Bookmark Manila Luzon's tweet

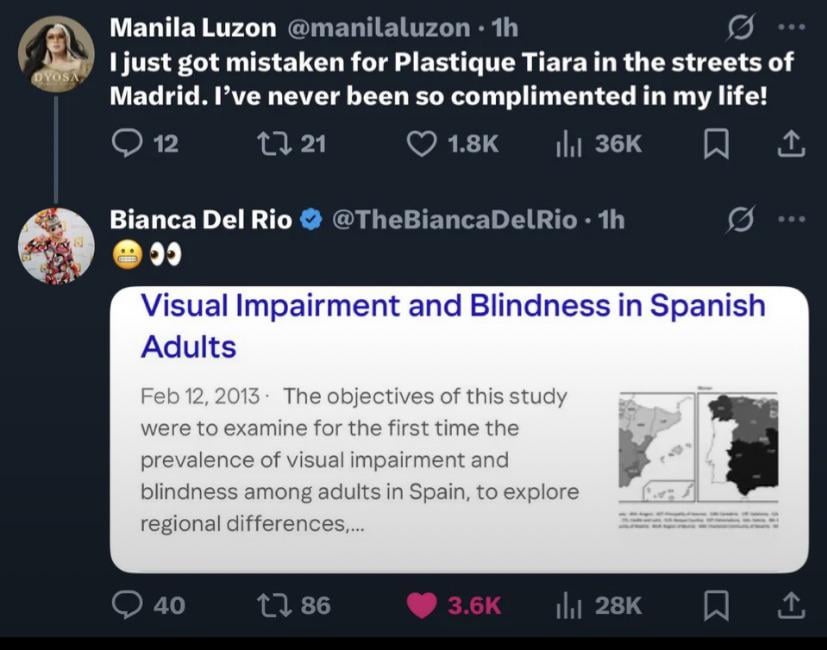point(716,145)
